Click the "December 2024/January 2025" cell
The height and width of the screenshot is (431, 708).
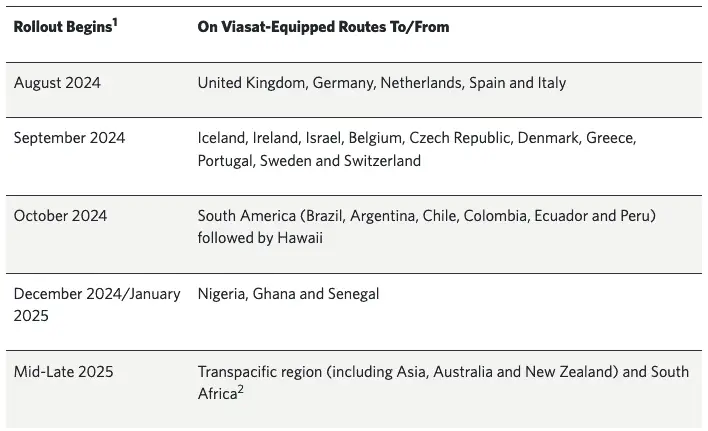click(97, 304)
